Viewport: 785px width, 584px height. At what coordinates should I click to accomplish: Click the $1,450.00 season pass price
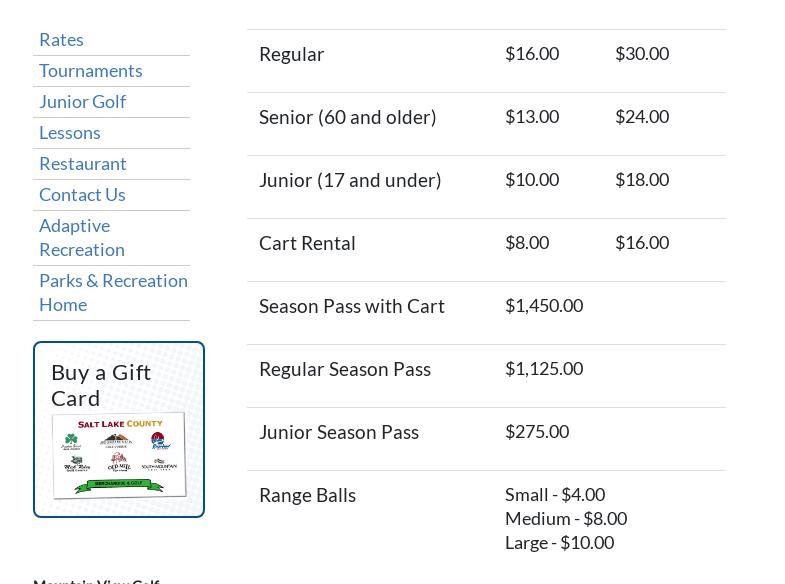(x=543, y=305)
